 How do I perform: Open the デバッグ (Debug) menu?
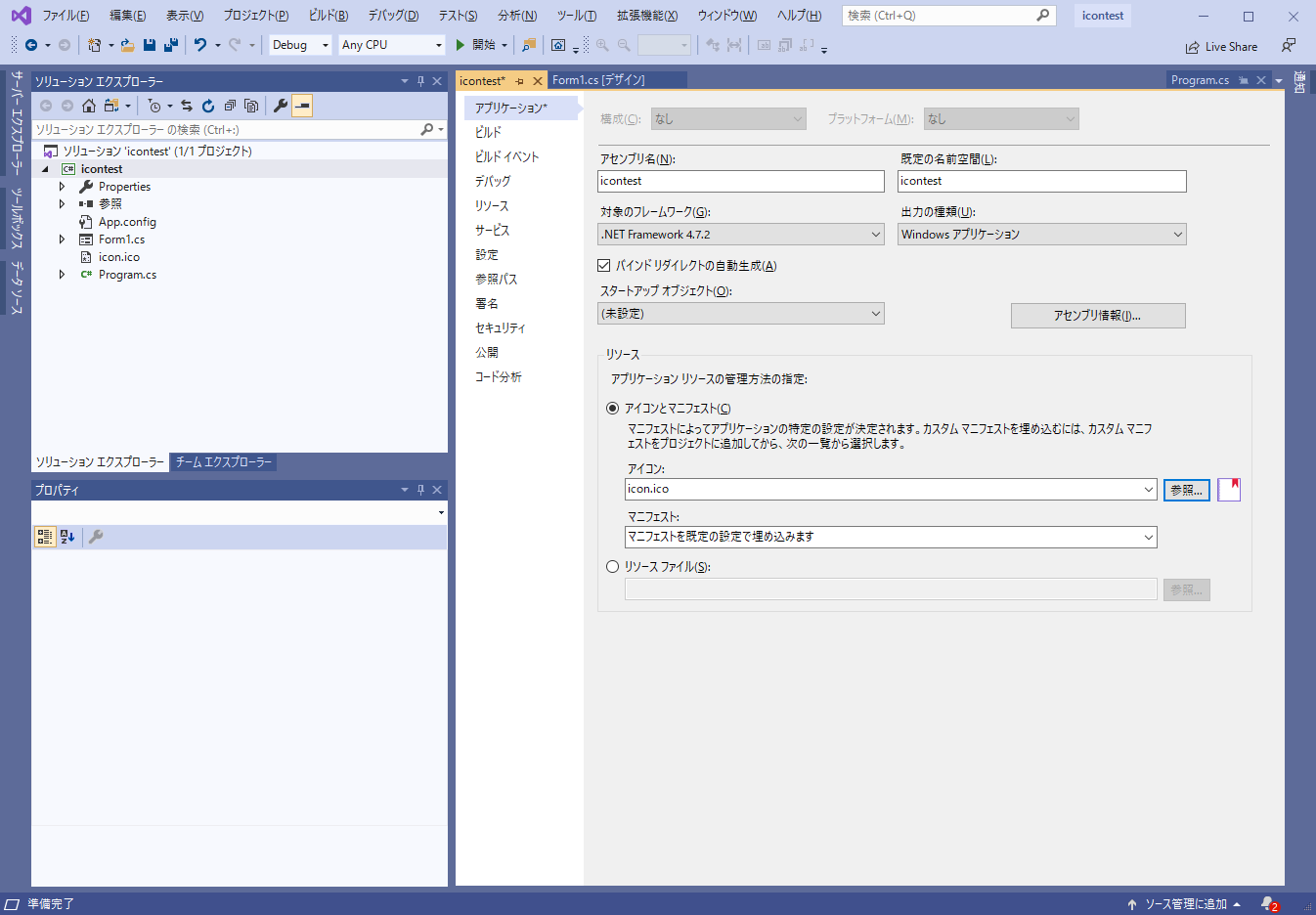[x=394, y=16]
